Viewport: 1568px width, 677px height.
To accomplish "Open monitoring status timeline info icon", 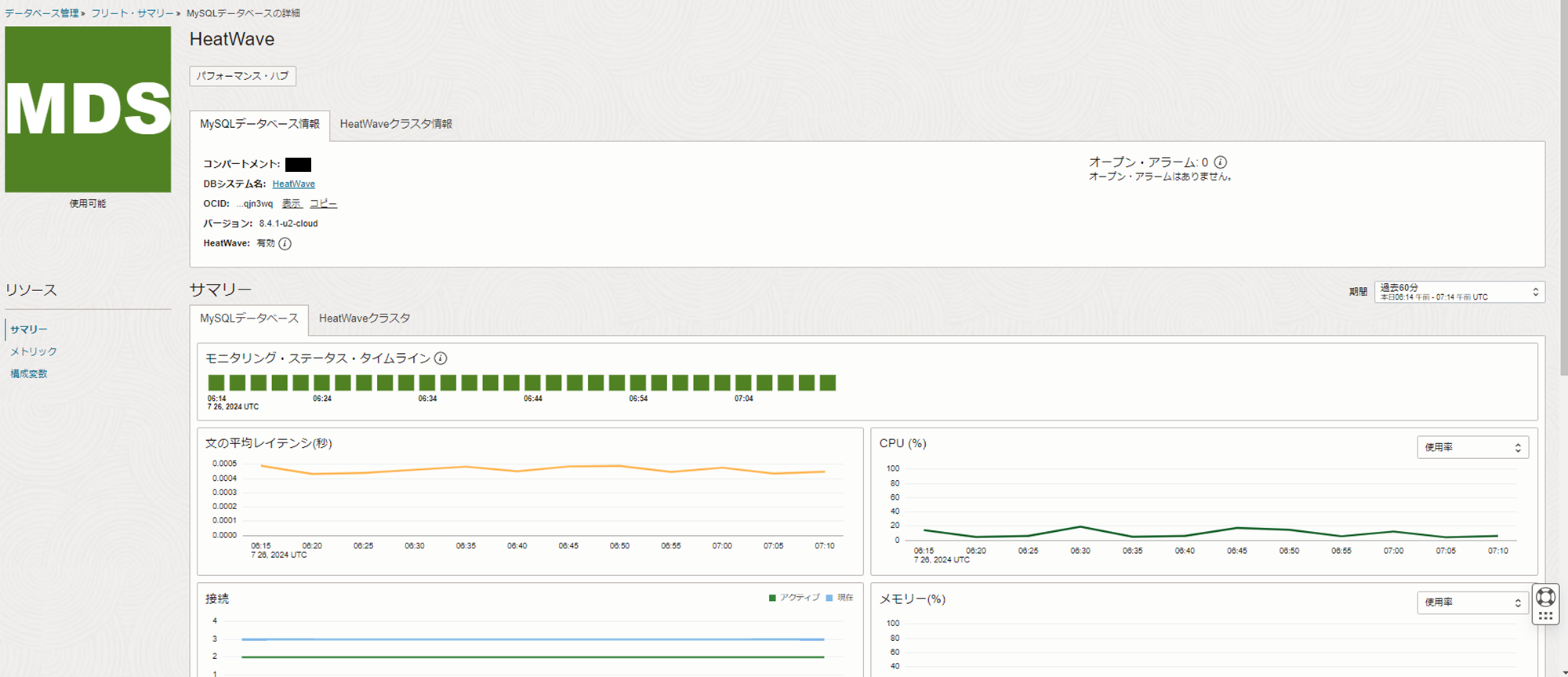I will coord(441,359).
